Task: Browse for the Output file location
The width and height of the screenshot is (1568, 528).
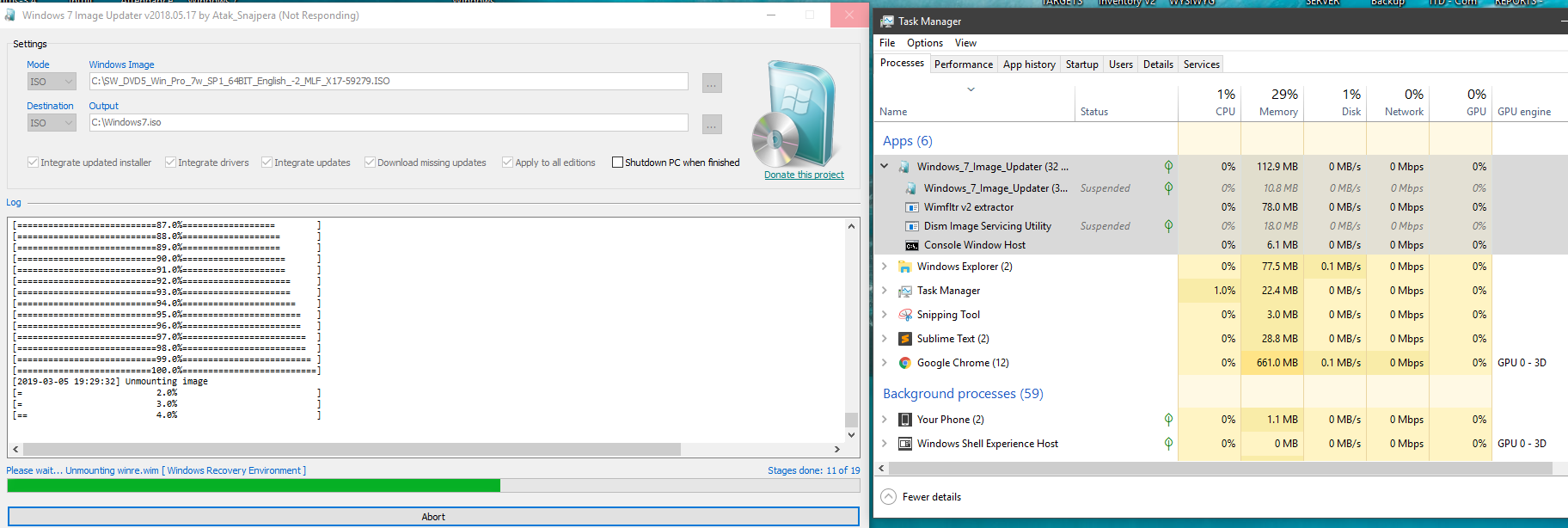Action: pyautogui.click(x=712, y=124)
